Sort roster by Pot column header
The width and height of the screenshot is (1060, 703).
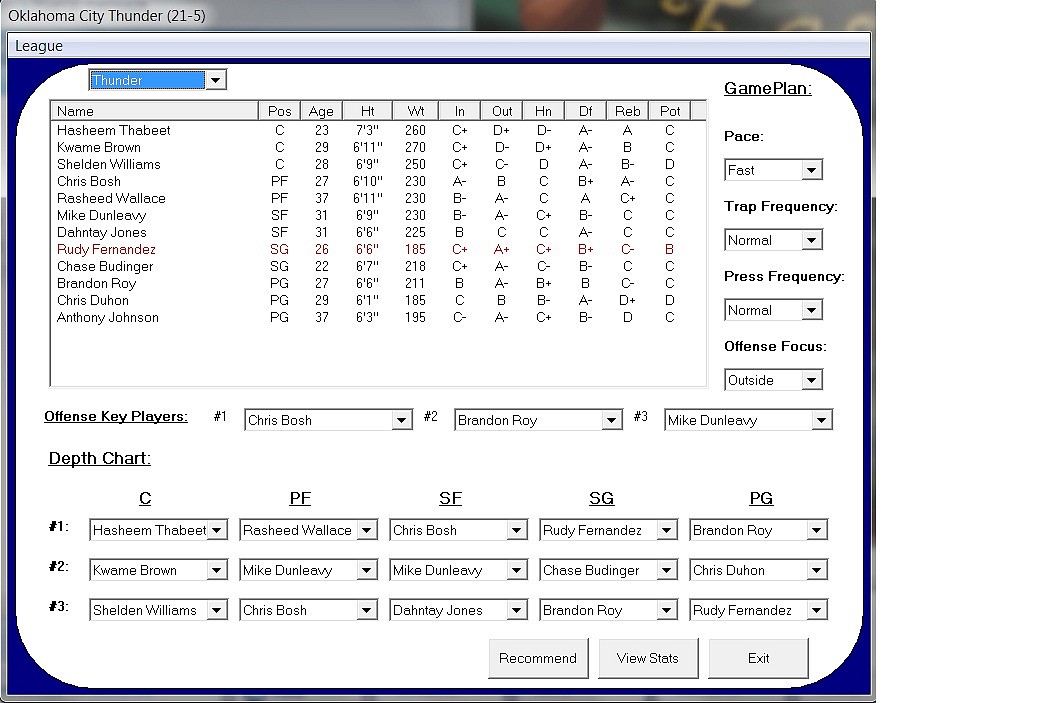[x=670, y=111]
